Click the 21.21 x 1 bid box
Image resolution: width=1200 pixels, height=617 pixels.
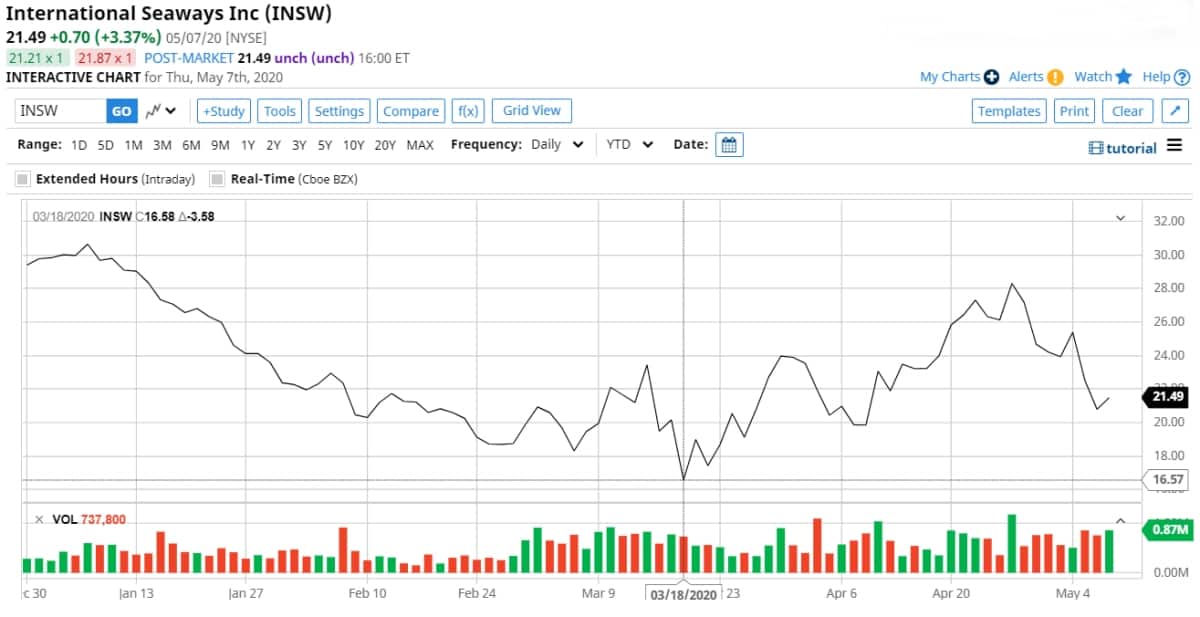click(36, 58)
